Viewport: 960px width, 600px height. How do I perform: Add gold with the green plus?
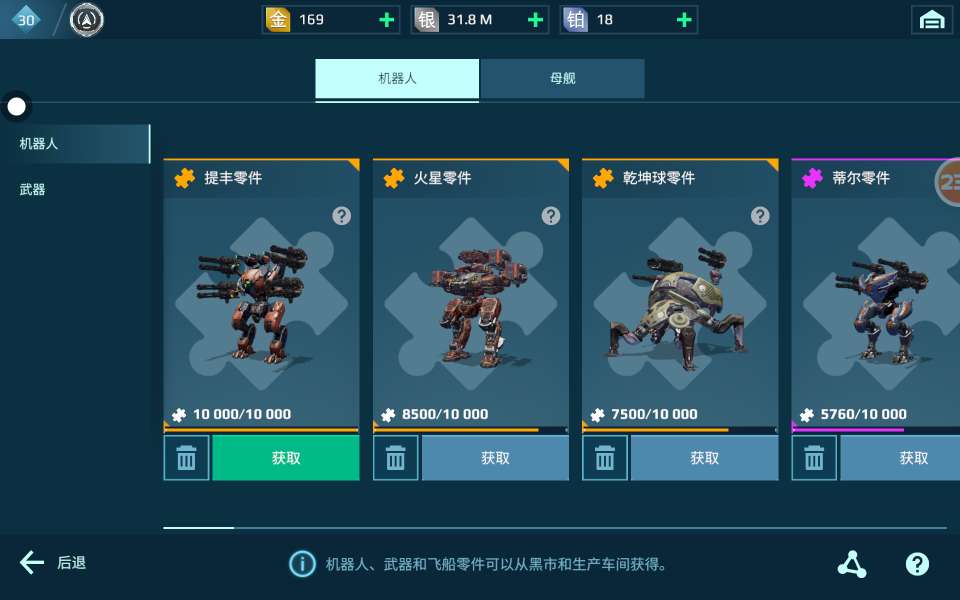pyautogui.click(x=386, y=20)
